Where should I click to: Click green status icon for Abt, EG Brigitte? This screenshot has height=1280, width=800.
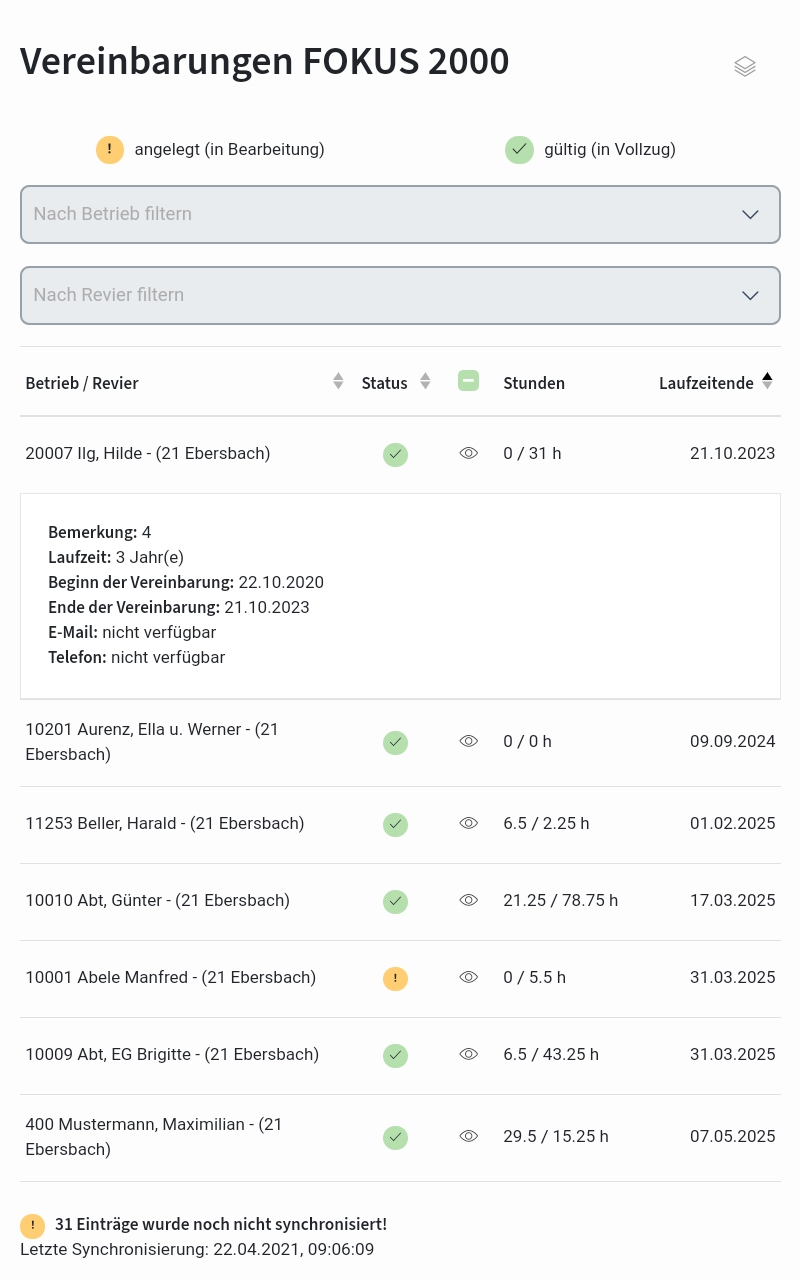tap(395, 1056)
